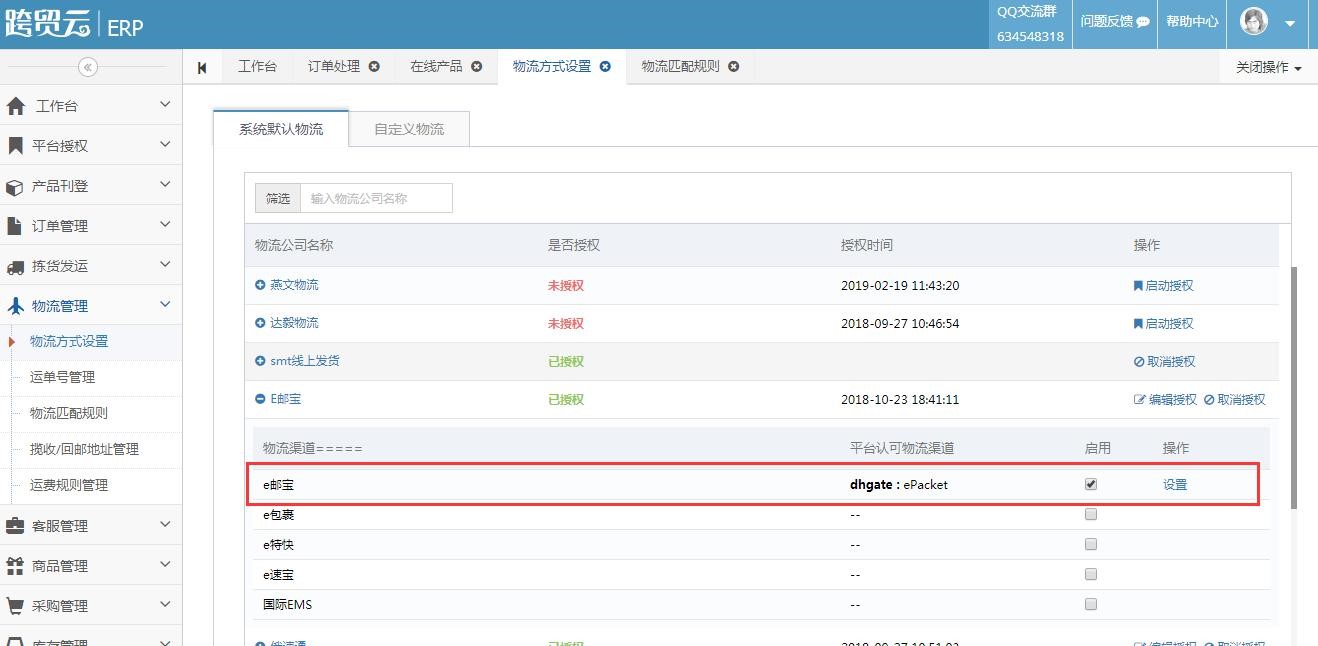Close the 物流方式设置 tab
Image resolution: width=1318 pixels, height=646 pixels.
click(x=605, y=66)
